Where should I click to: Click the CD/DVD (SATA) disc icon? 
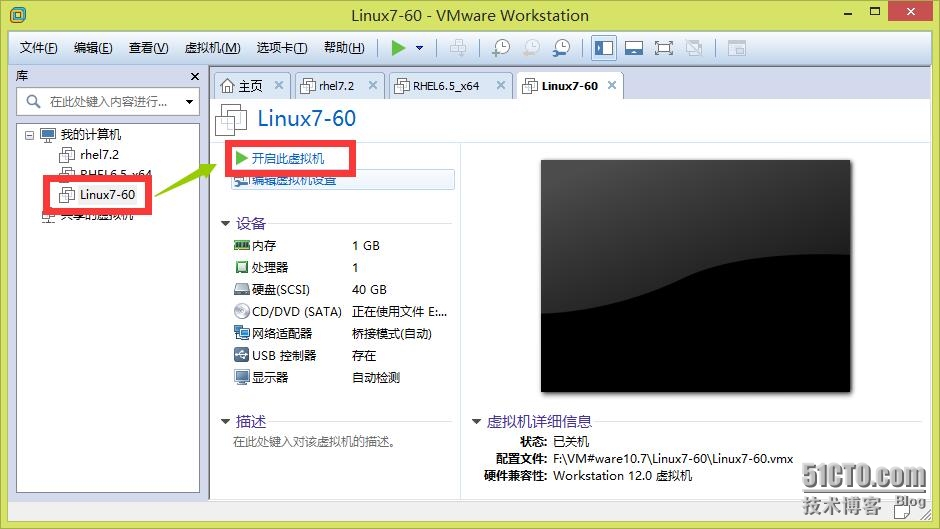click(242, 311)
